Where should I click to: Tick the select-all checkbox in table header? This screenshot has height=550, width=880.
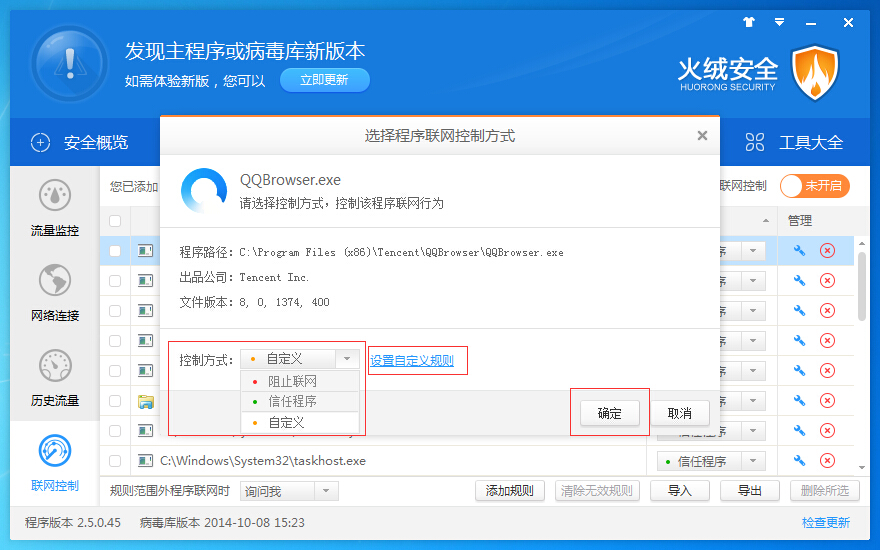pyautogui.click(x=115, y=221)
